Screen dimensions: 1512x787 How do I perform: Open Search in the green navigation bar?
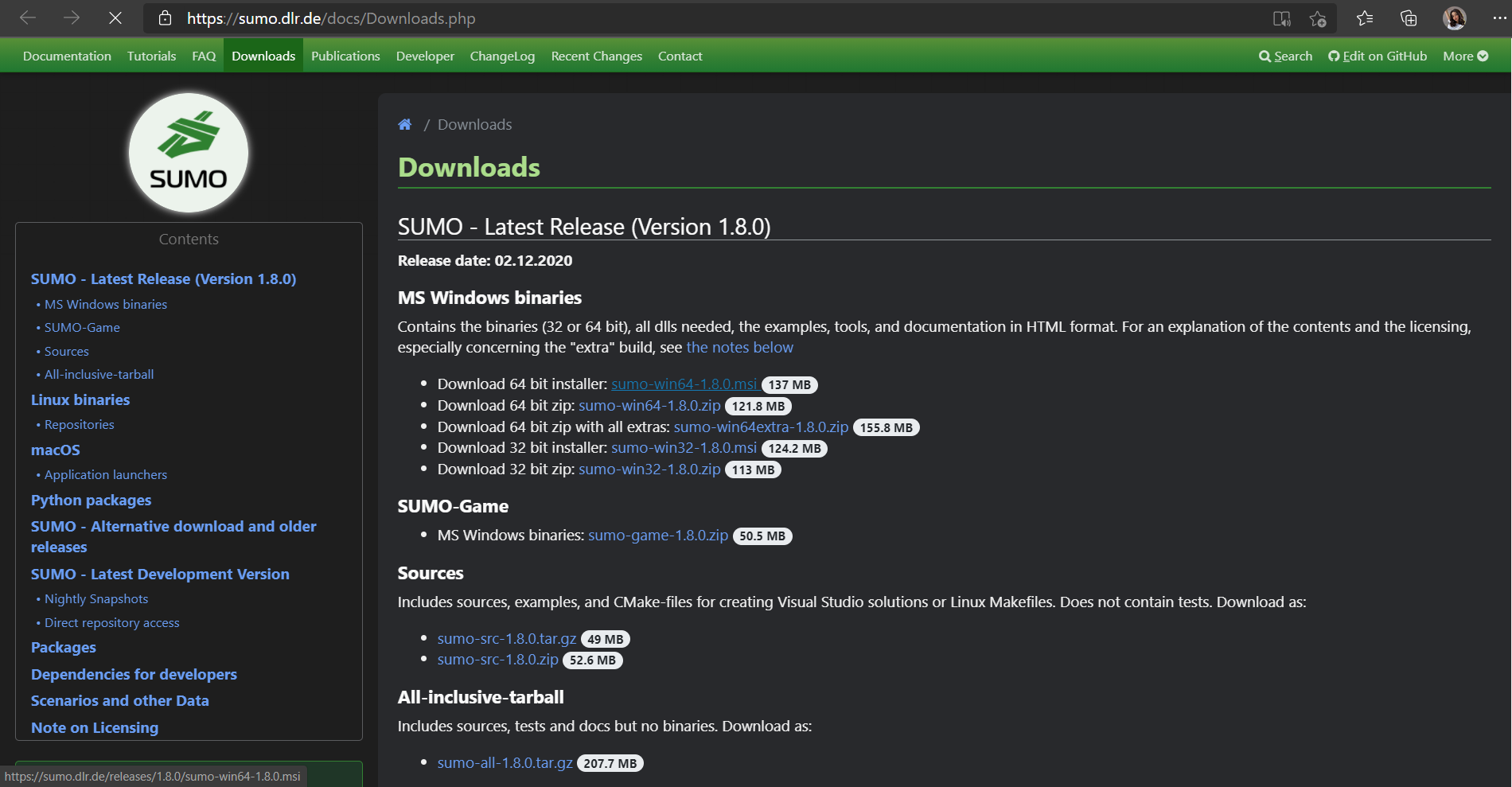[x=1285, y=56]
